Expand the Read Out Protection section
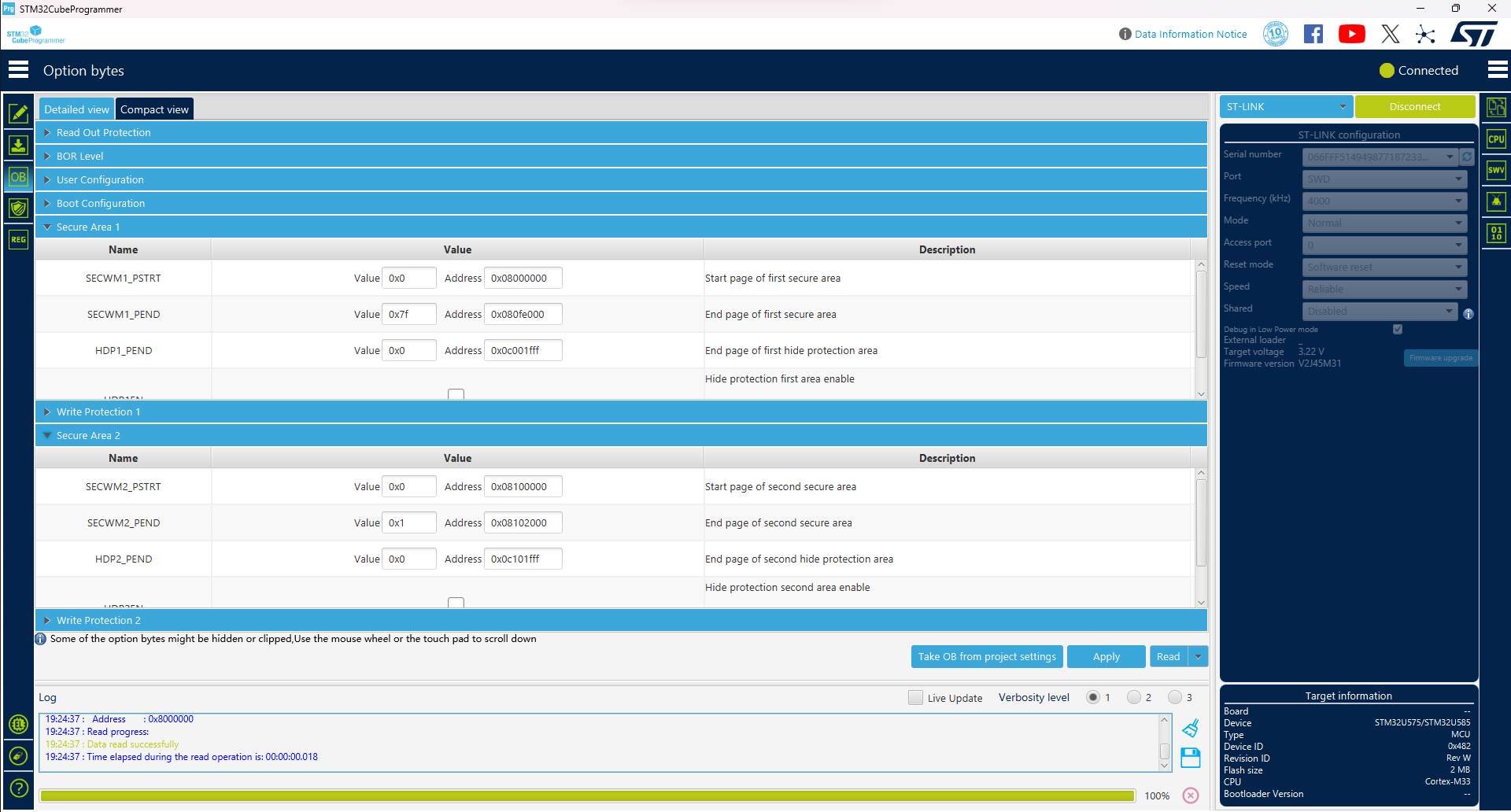The width and height of the screenshot is (1511, 812). pos(48,132)
